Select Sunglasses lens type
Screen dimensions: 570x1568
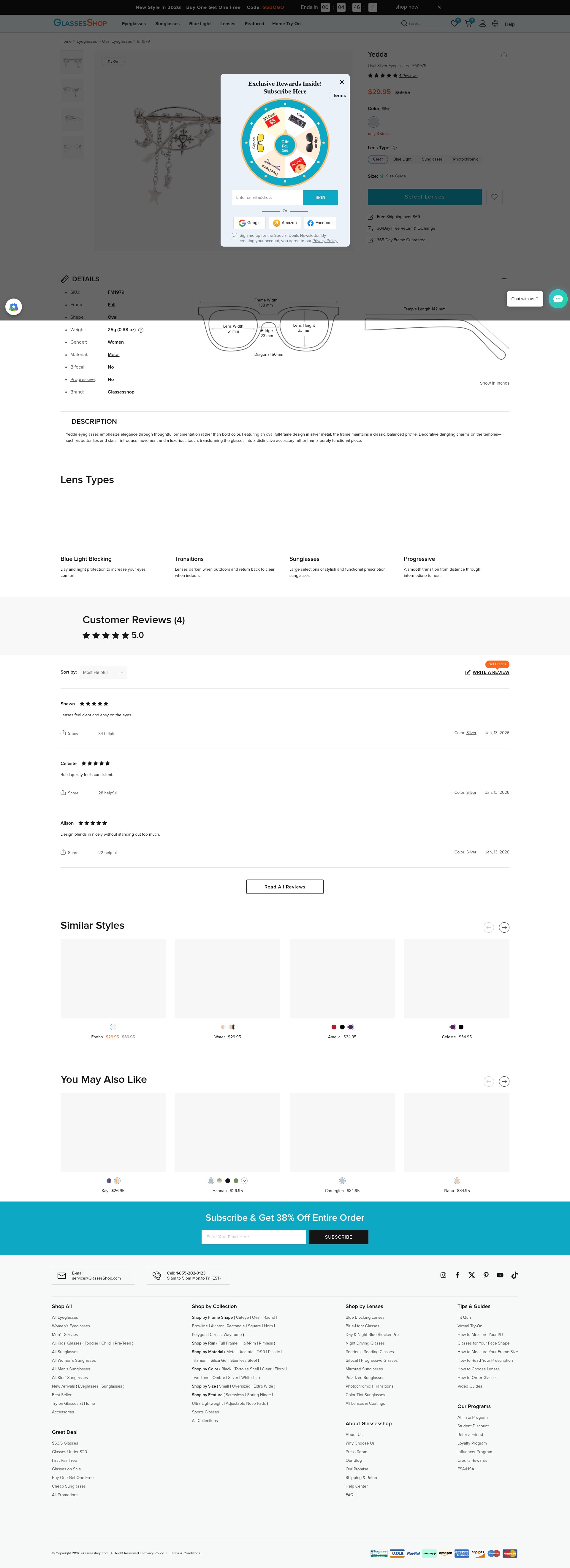pos(432,159)
